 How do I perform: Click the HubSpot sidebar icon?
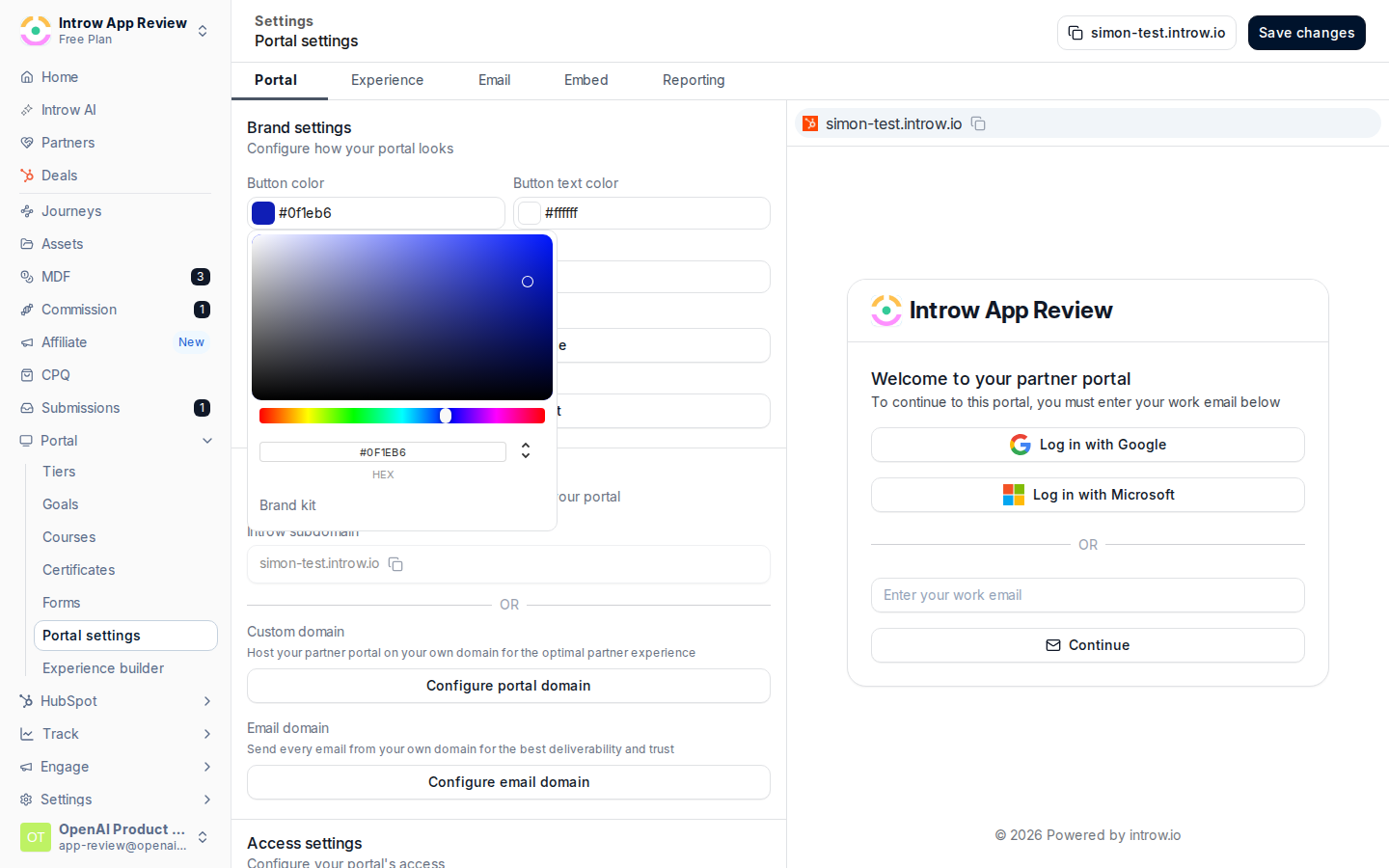pos(27,701)
